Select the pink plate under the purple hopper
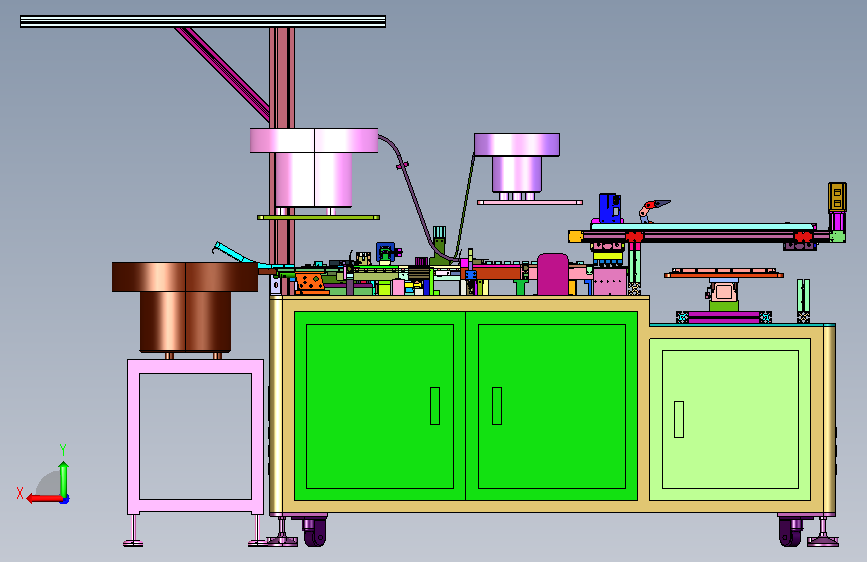This screenshot has height=562, width=867. pyautogui.click(x=530, y=202)
